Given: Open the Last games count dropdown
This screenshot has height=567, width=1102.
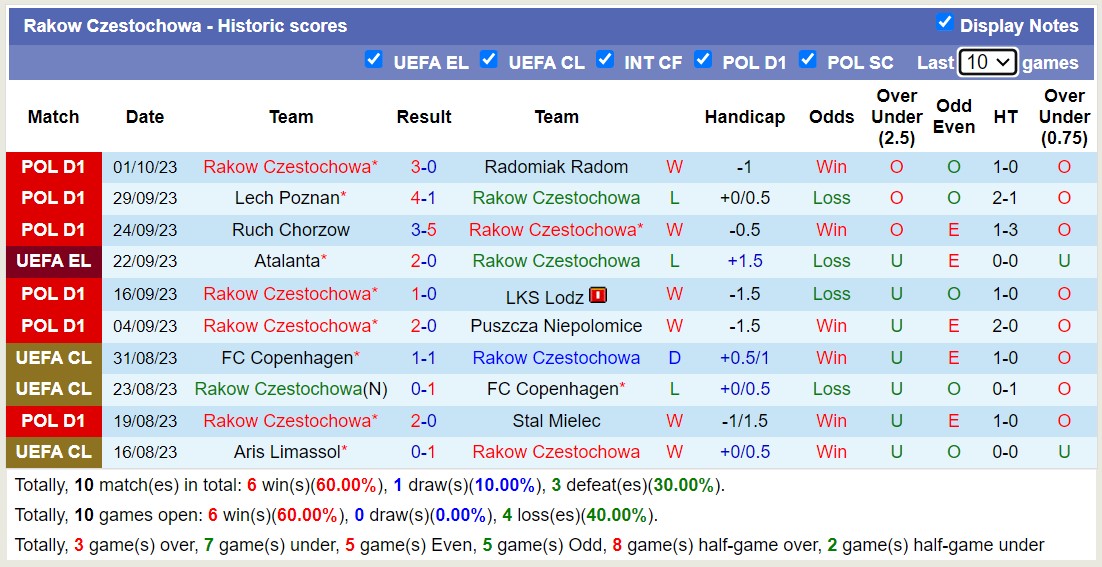Looking at the screenshot, I should 987,63.
